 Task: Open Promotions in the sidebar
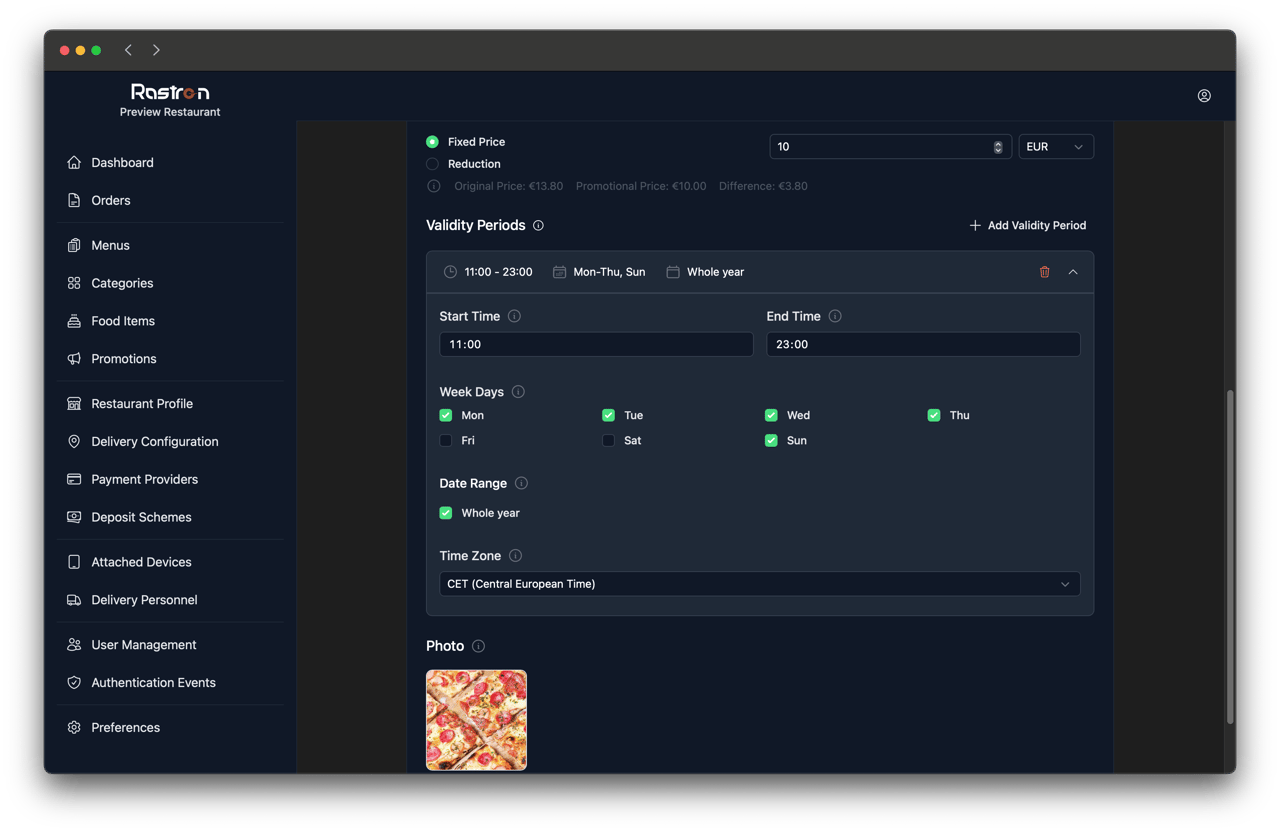pyautogui.click(x=123, y=359)
